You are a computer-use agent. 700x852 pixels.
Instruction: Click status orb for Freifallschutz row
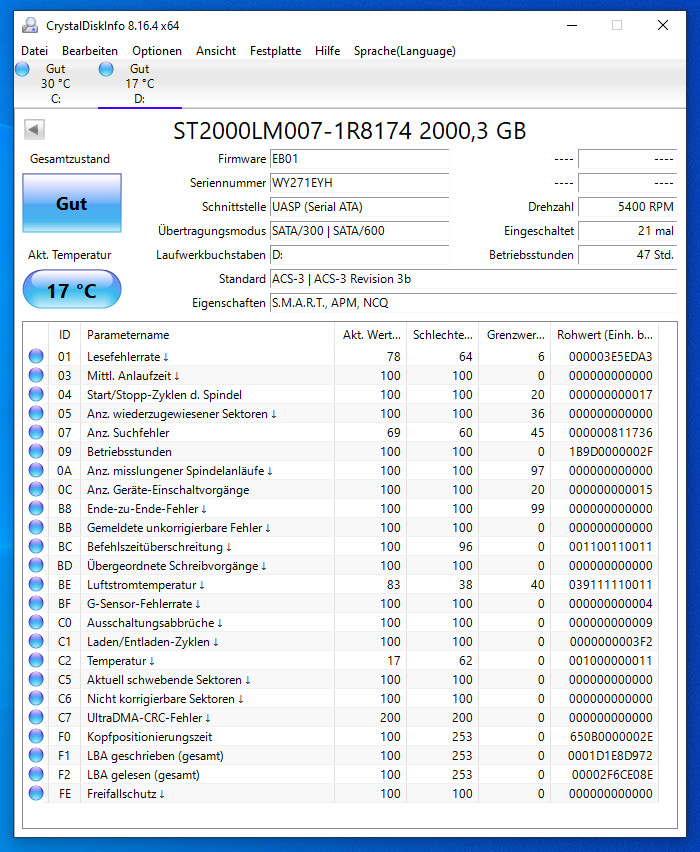click(x=36, y=793)
